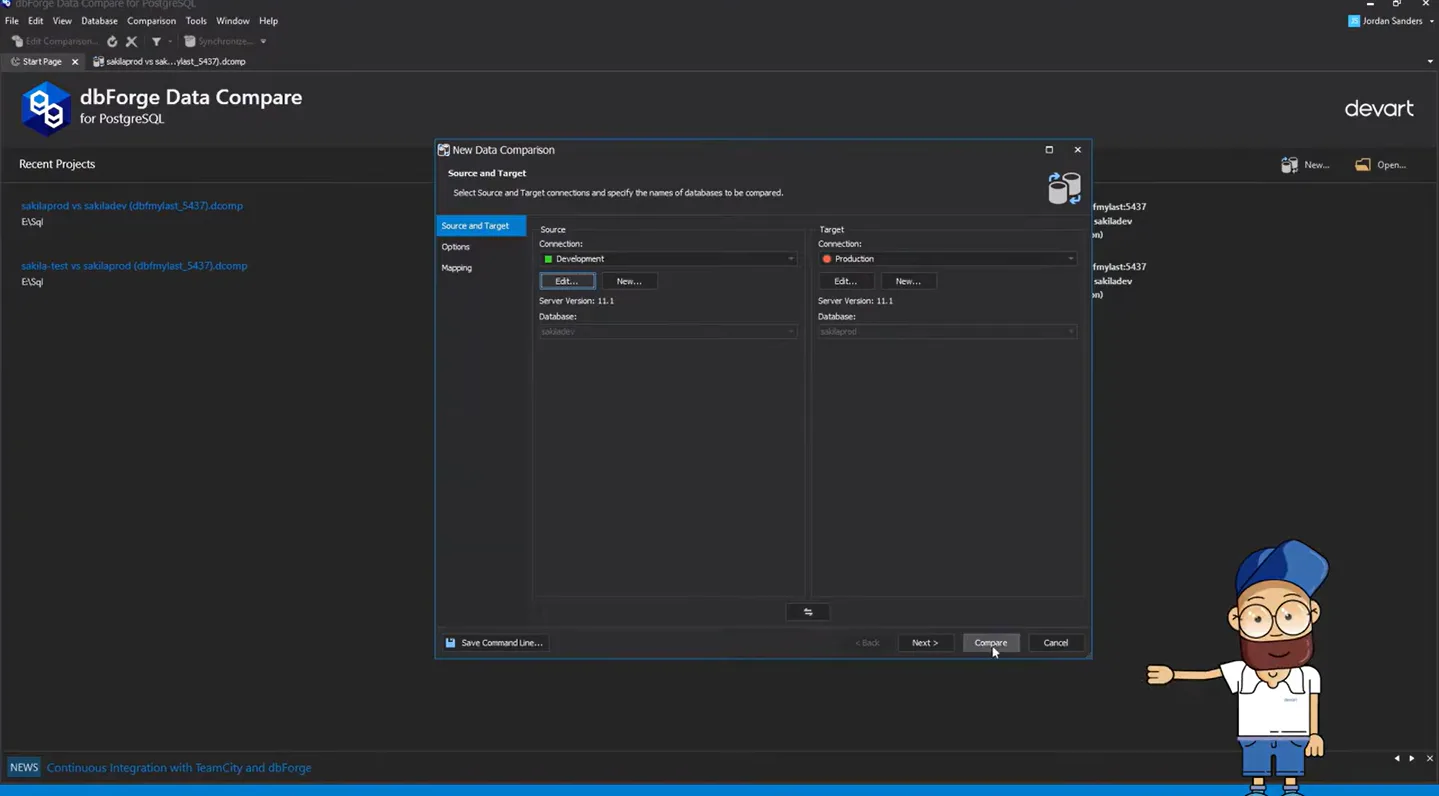Click Source Server Version: 11.1 text
The height and width of the screenshot is (796, 1439).
(576, 301)
